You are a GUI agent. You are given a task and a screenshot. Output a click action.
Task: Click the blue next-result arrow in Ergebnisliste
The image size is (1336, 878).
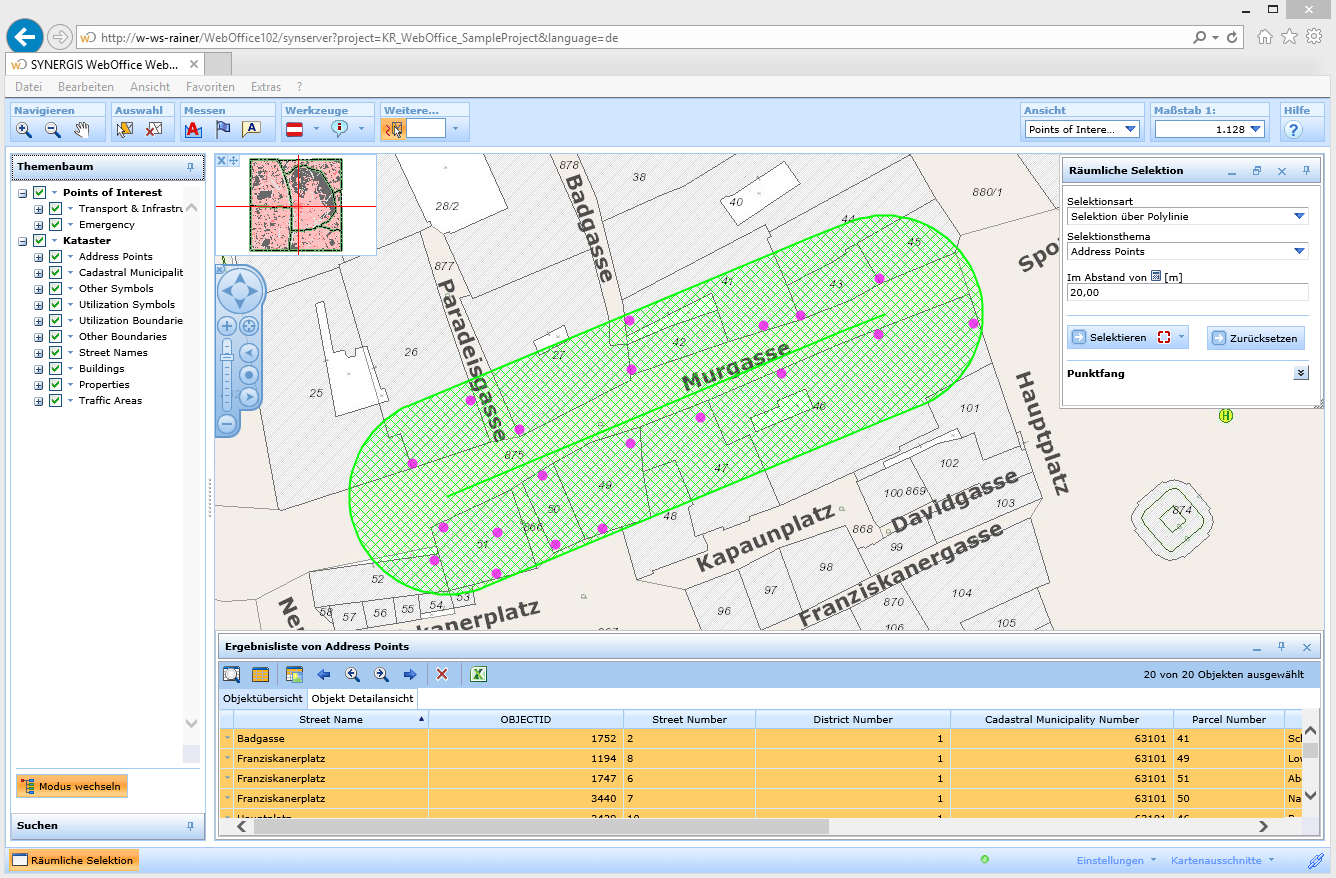point(410,675)
